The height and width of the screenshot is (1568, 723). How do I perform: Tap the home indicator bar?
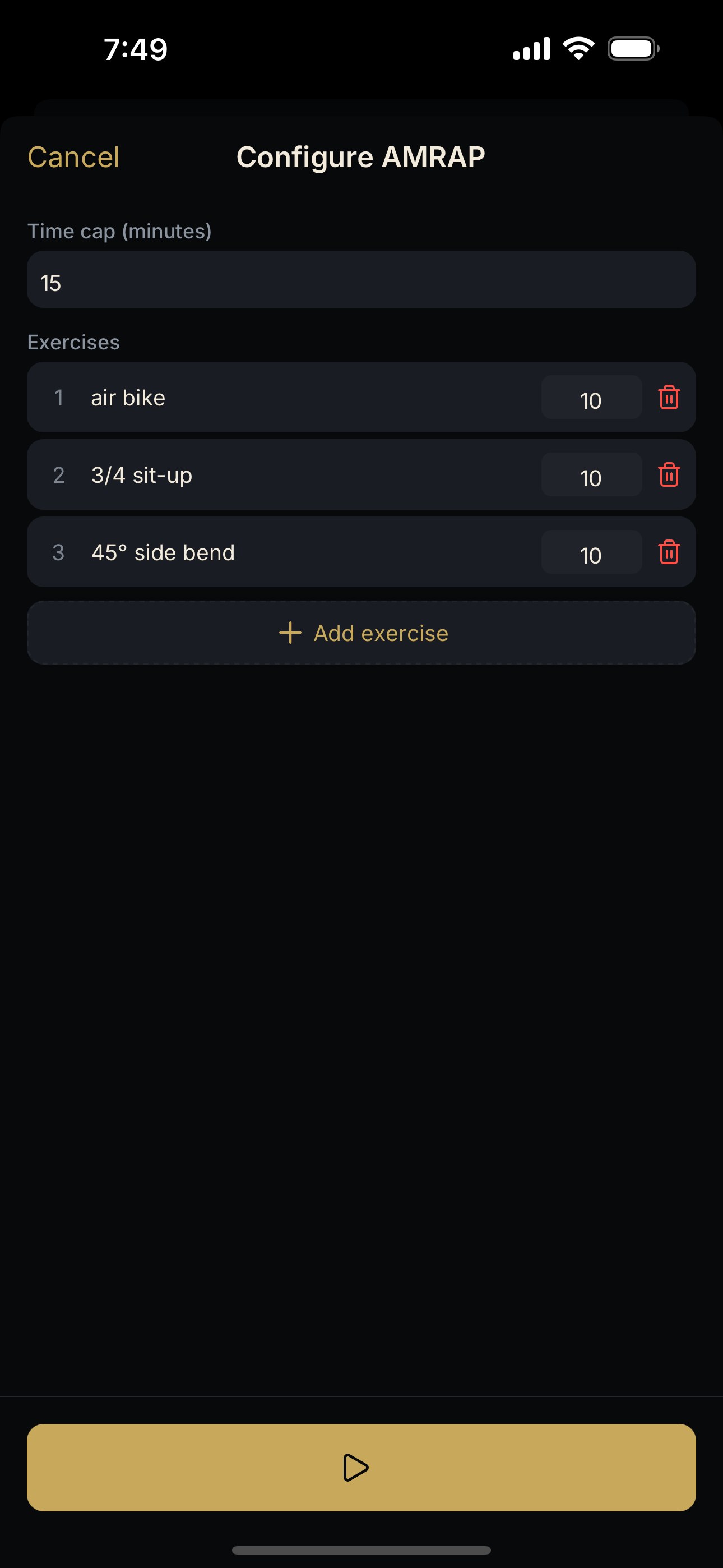click(361, 1549)
